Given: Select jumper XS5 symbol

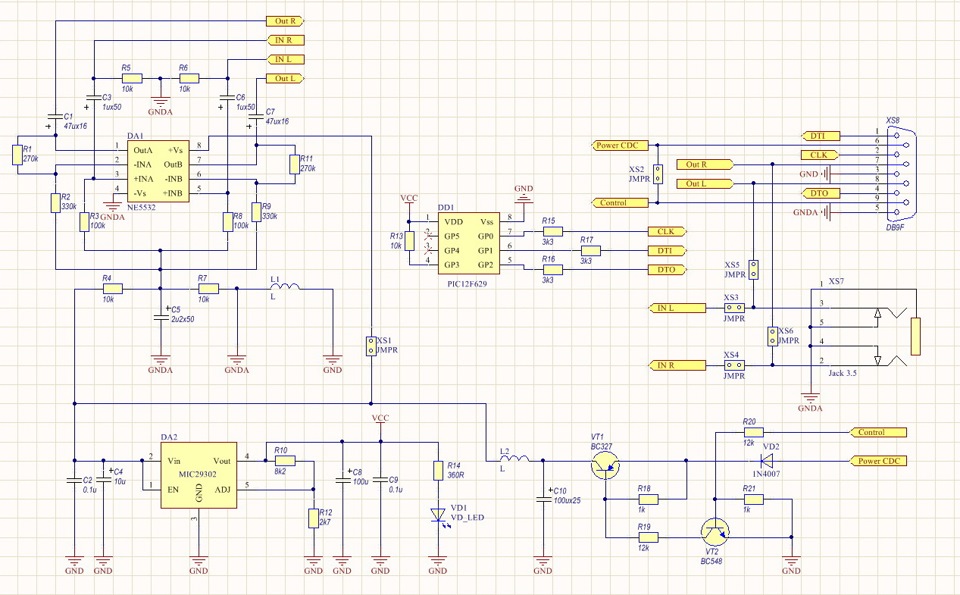Looking at the screenshot, I should pyautogui.click(x=754, y=269).
